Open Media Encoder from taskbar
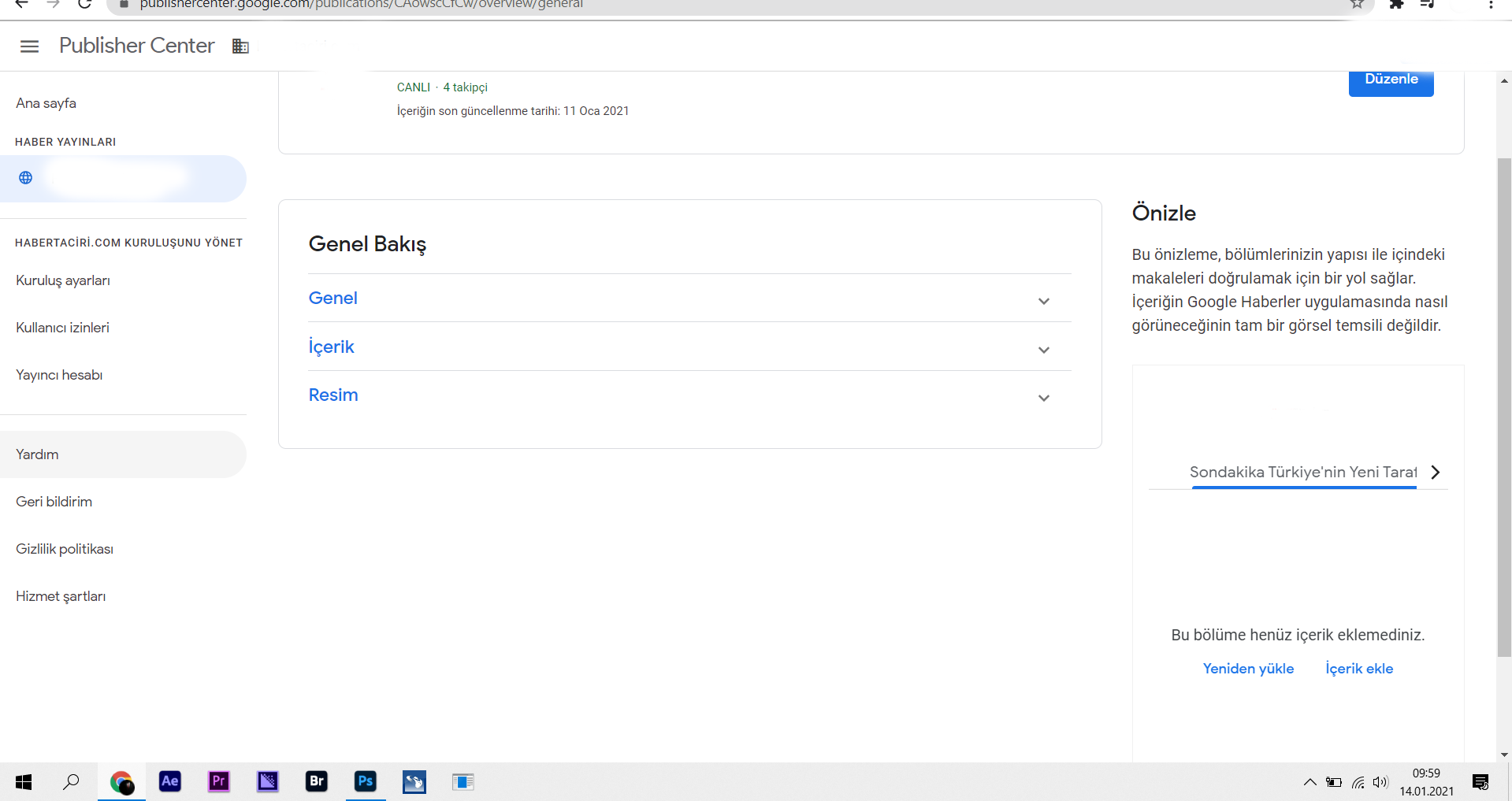This screenshot has width=1512, height=801. tap(268, 781)
